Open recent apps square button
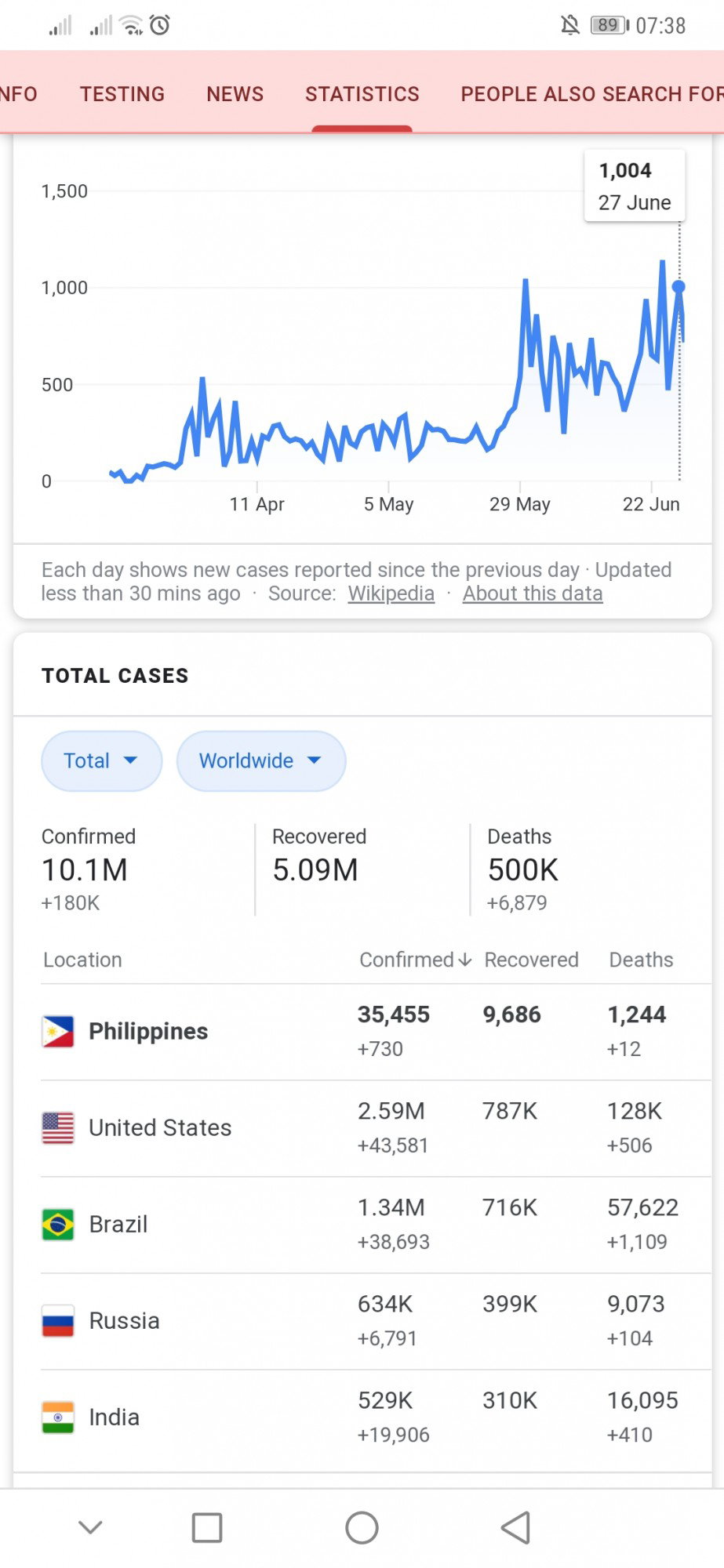 point(207,1527)
